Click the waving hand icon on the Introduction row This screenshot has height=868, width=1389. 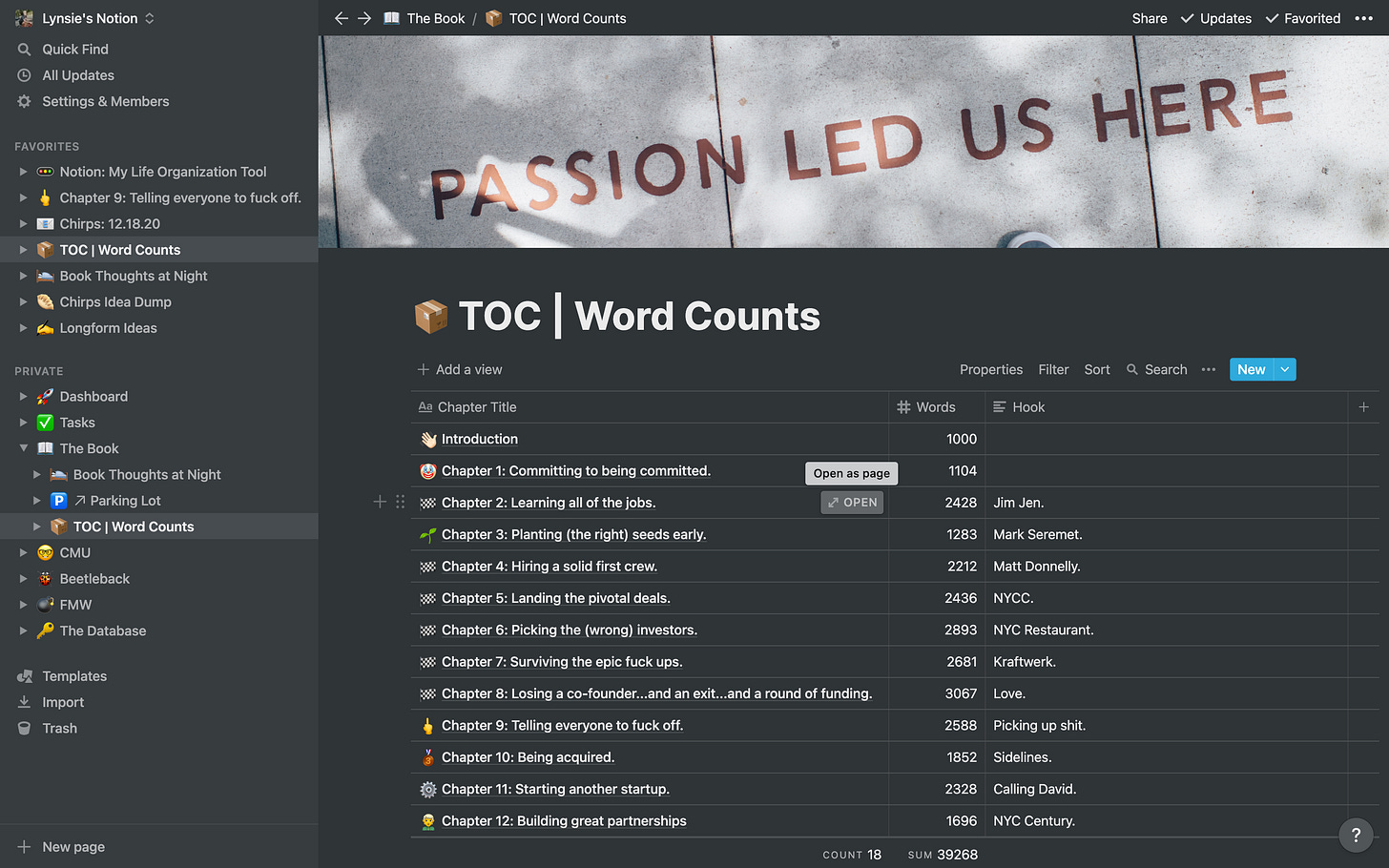point(428,440)
